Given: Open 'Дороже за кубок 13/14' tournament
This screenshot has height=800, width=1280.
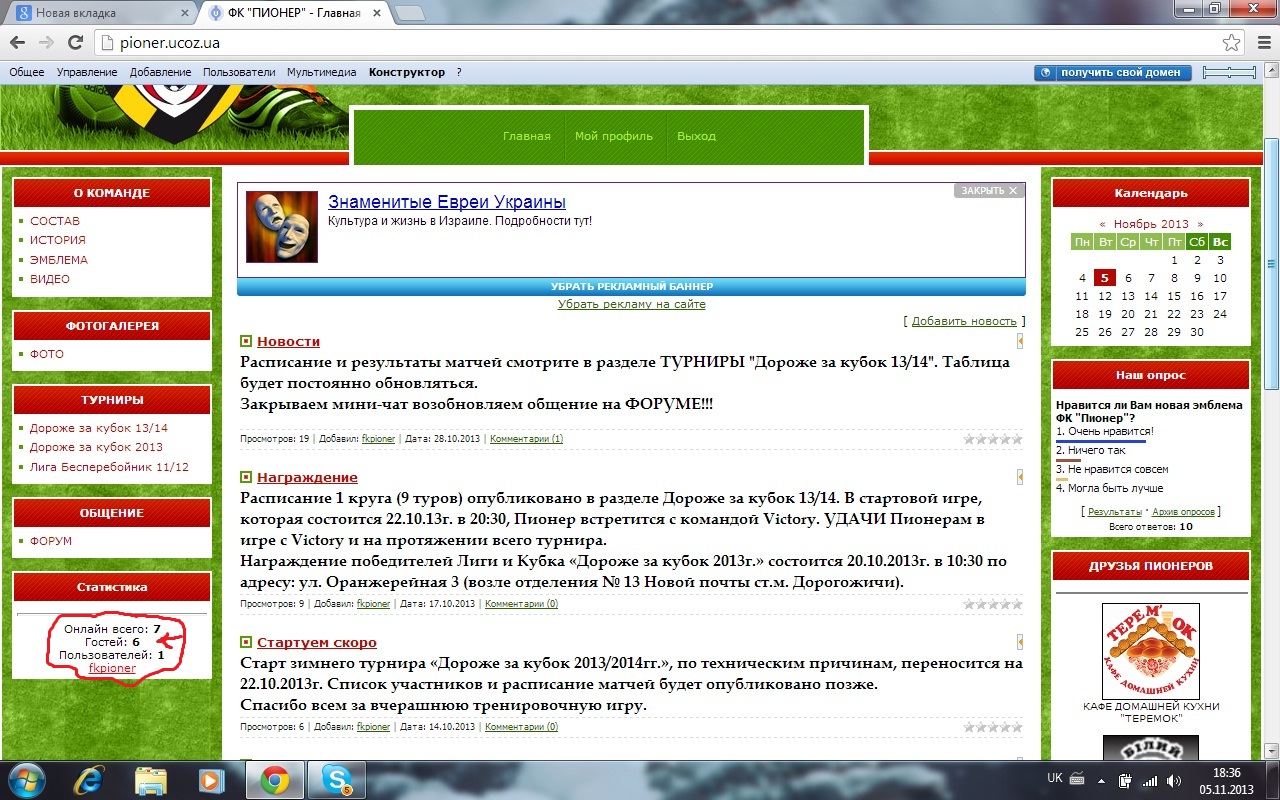Looking at the screenshot, I should (x=98, y=428).
